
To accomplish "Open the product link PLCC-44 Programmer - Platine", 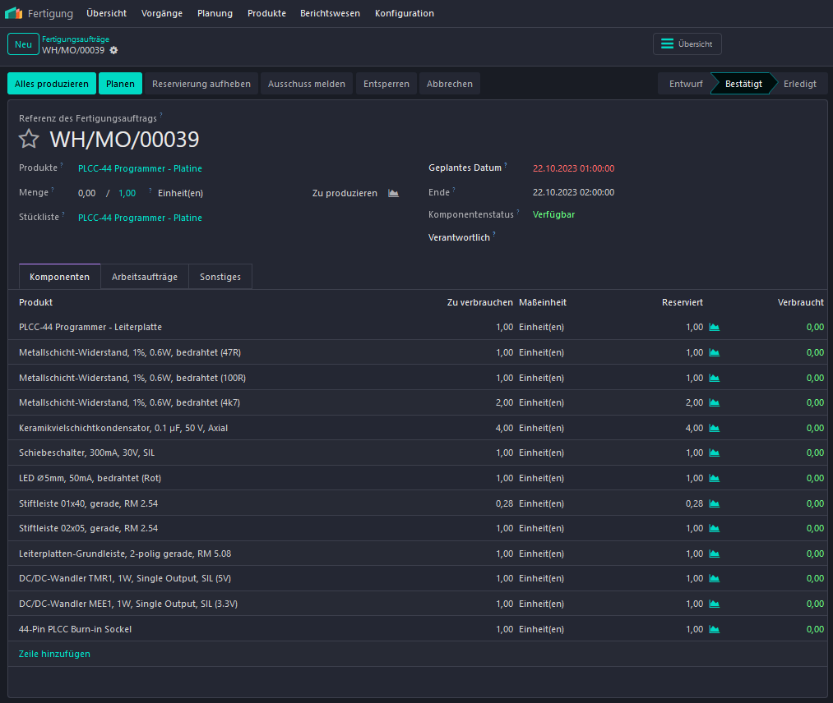I will click(x=140, y=168).
